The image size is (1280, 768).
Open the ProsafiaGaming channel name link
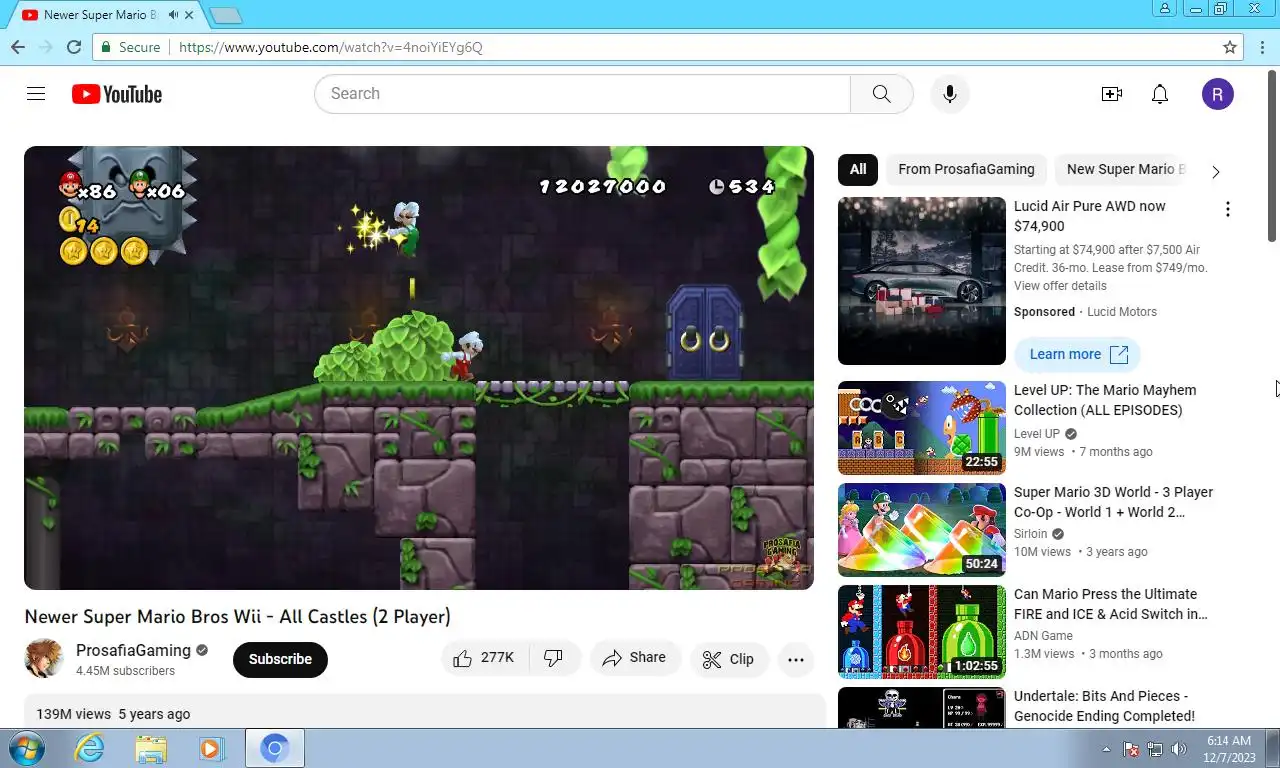click(x=133, y=650)
